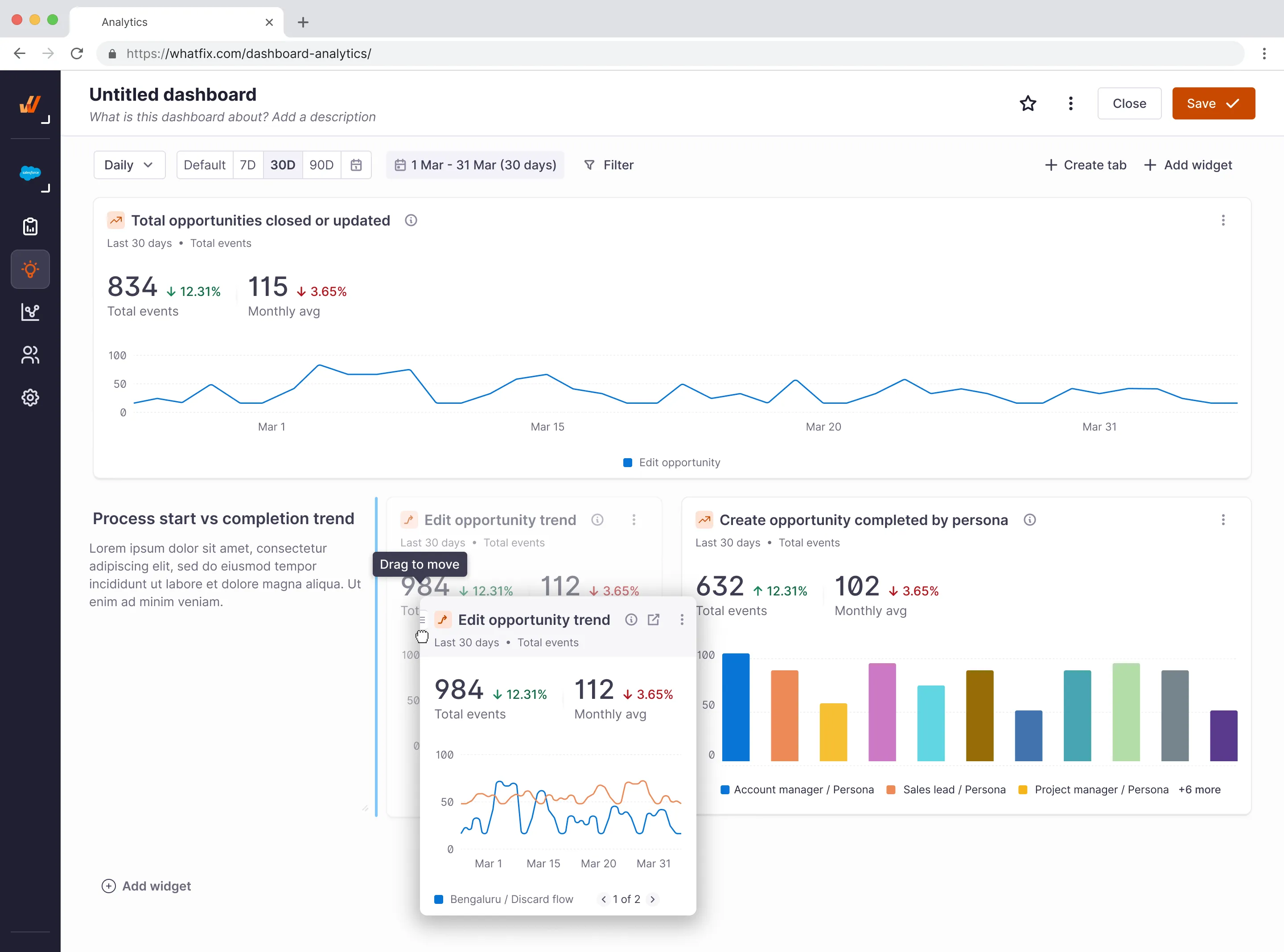Open custom date calendar icon

[356, 165]
